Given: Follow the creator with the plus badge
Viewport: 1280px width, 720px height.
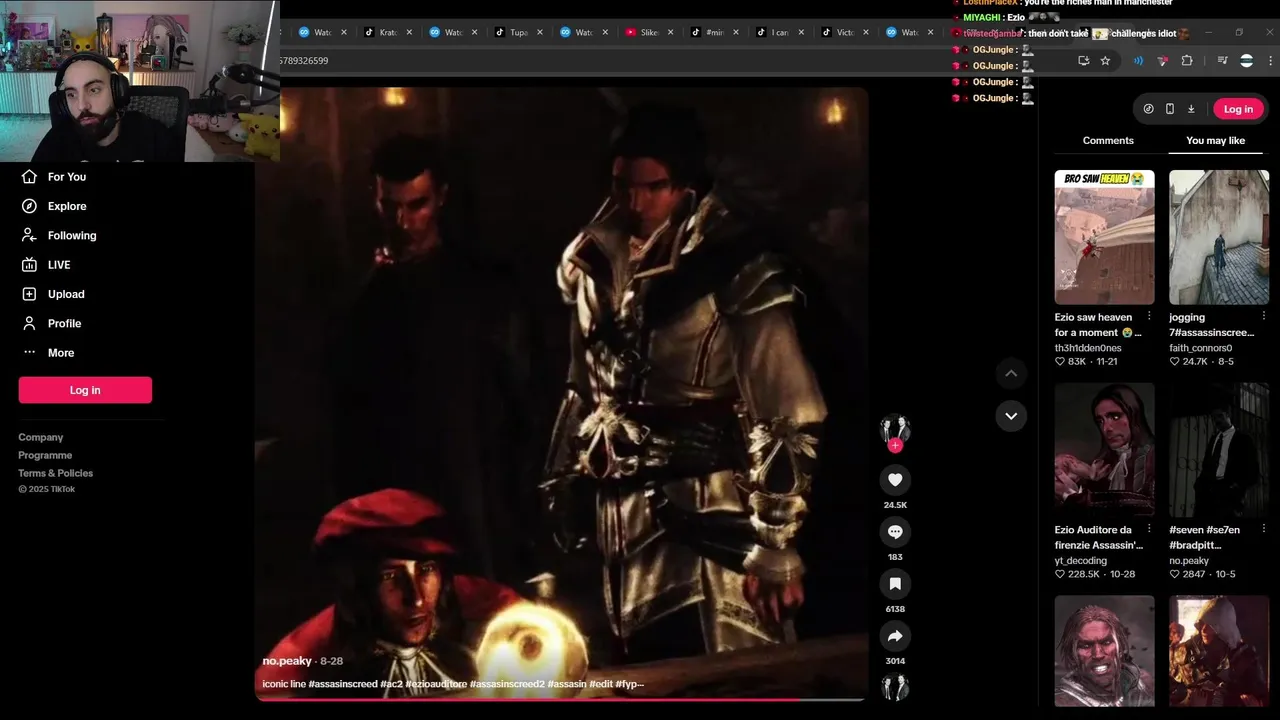Looking at the screenshot, I should click(895, 445).
